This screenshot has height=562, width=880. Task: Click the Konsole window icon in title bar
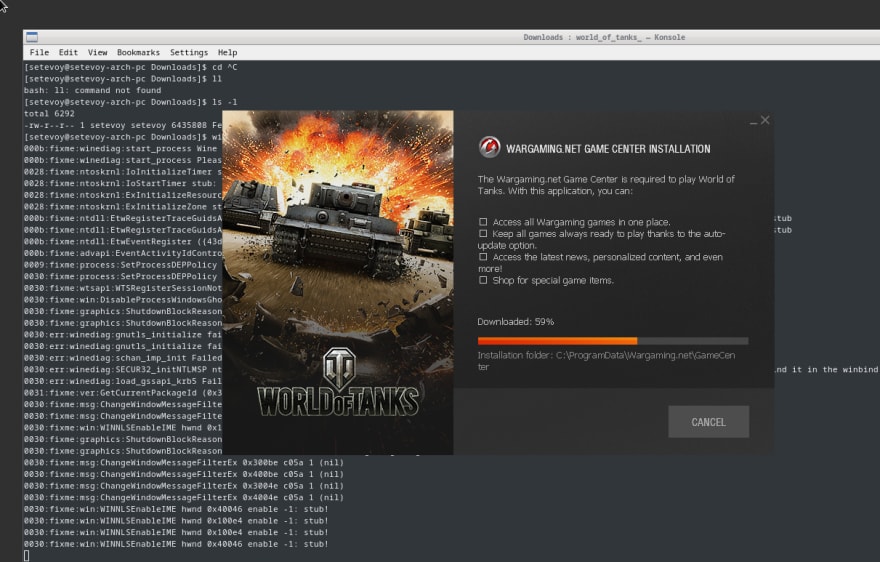pyautogui.click(x=32, y=37)
